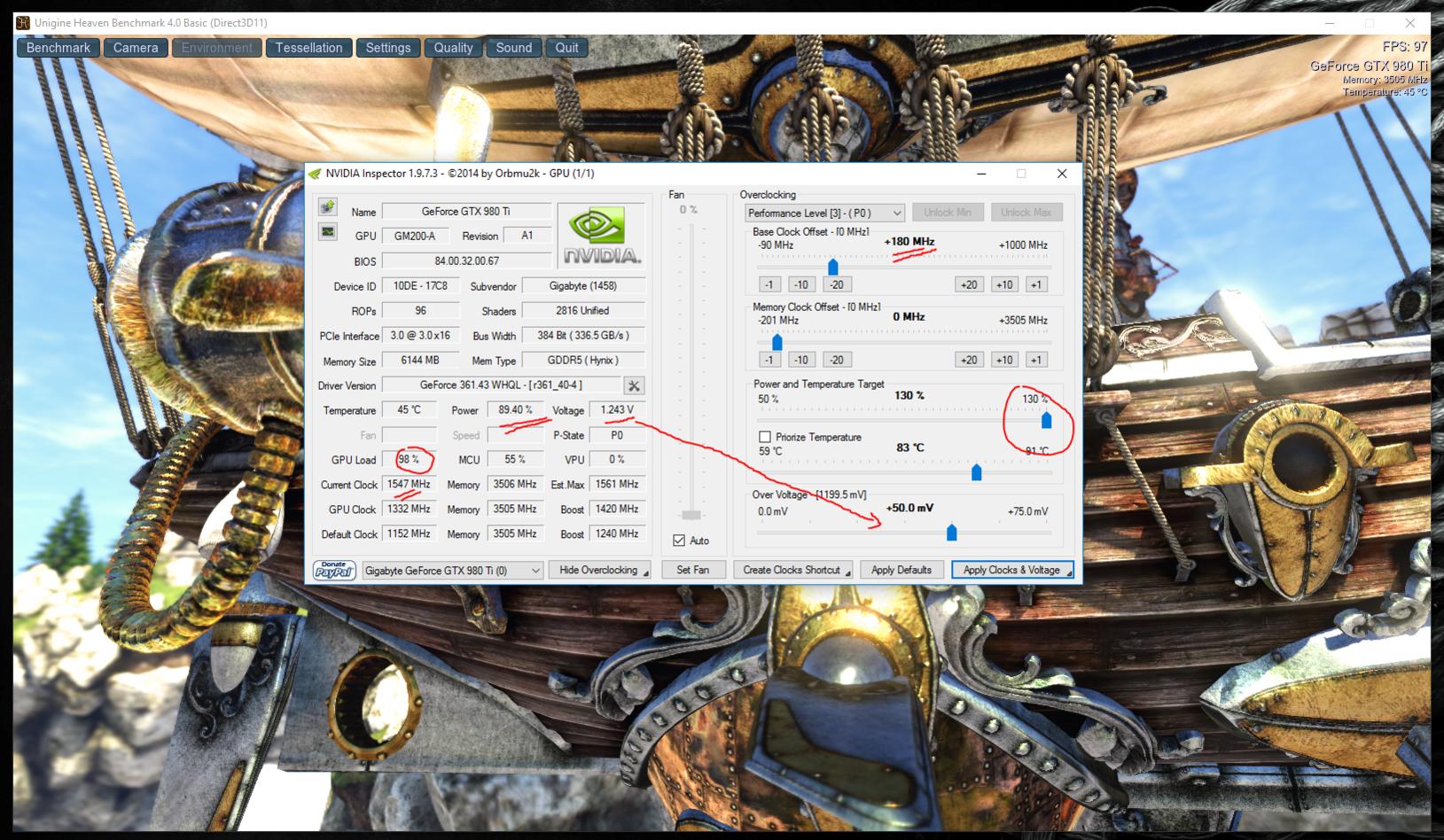Click the Driver Version field
This screenshot has height=840, width=1444.
(501, 385)
